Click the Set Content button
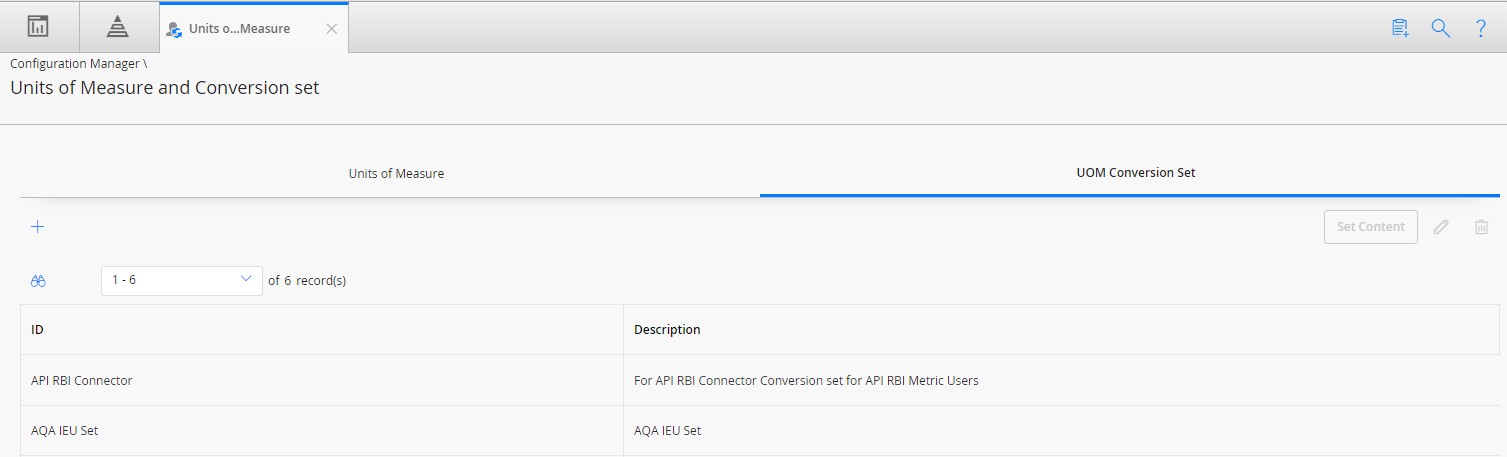 (1371, 227)
